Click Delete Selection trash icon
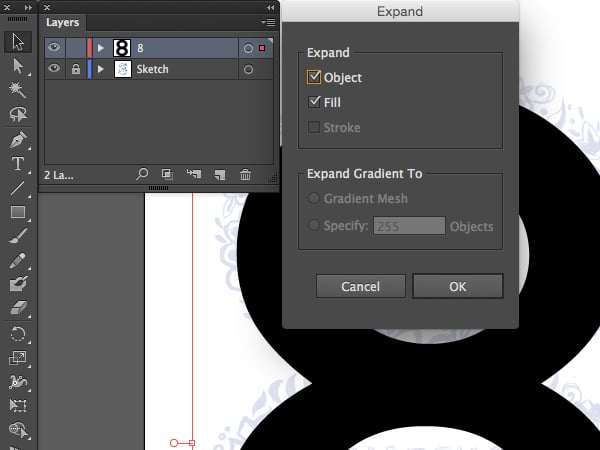This screenshot has height=450, width=600. click(x=245, y=175)
